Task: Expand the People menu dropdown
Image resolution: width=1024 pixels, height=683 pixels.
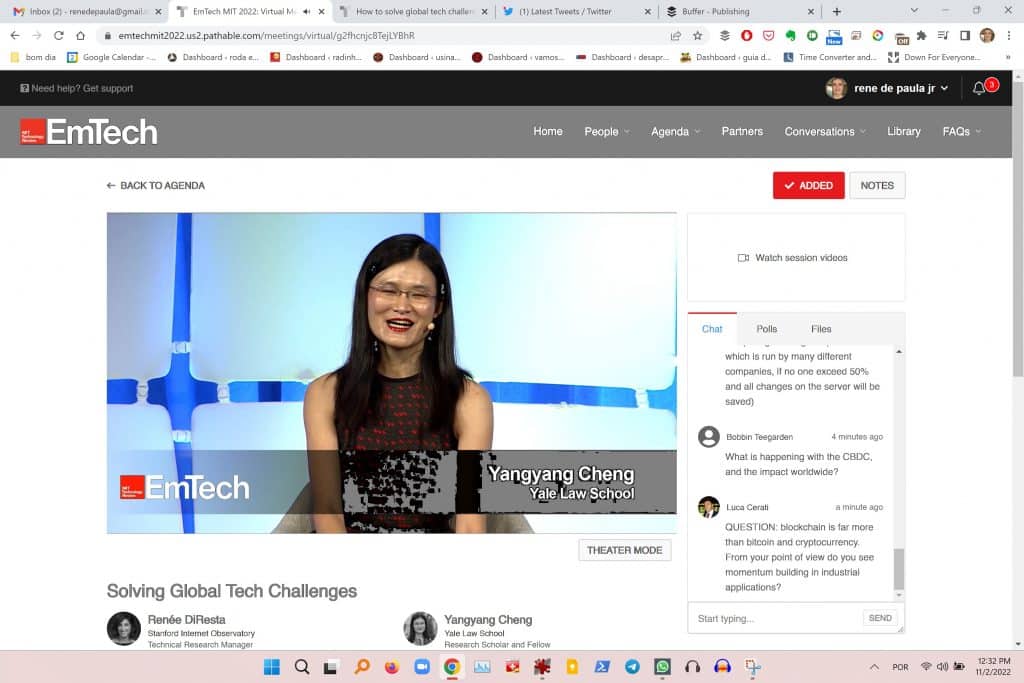Action: click(606, 131)
